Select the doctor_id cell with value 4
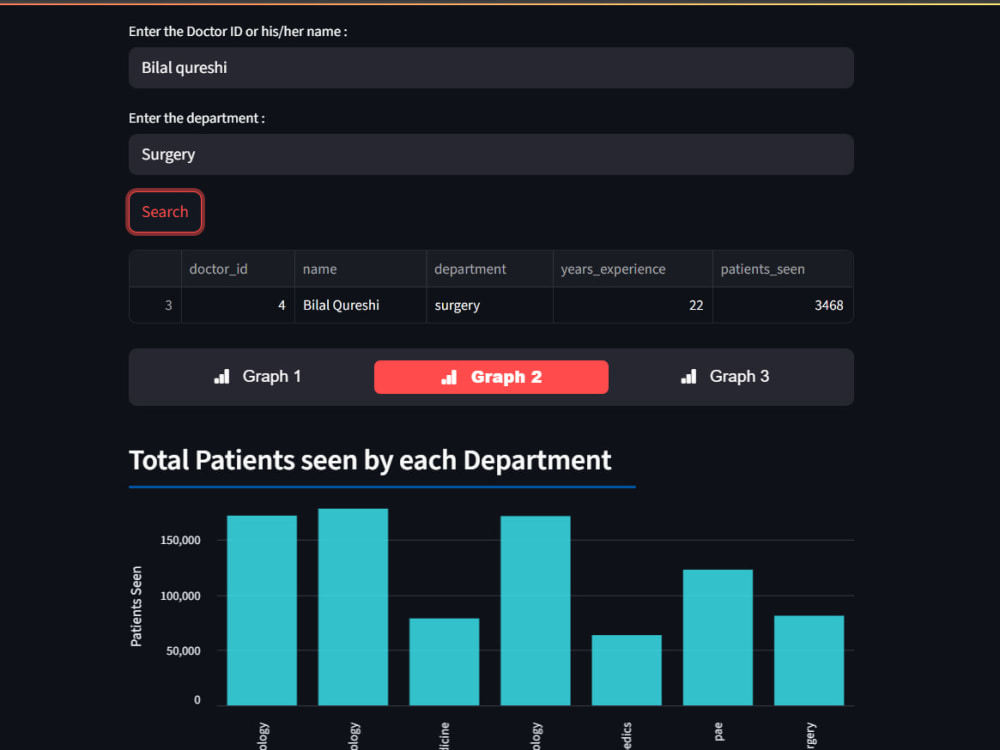 [x=238, y=305]
